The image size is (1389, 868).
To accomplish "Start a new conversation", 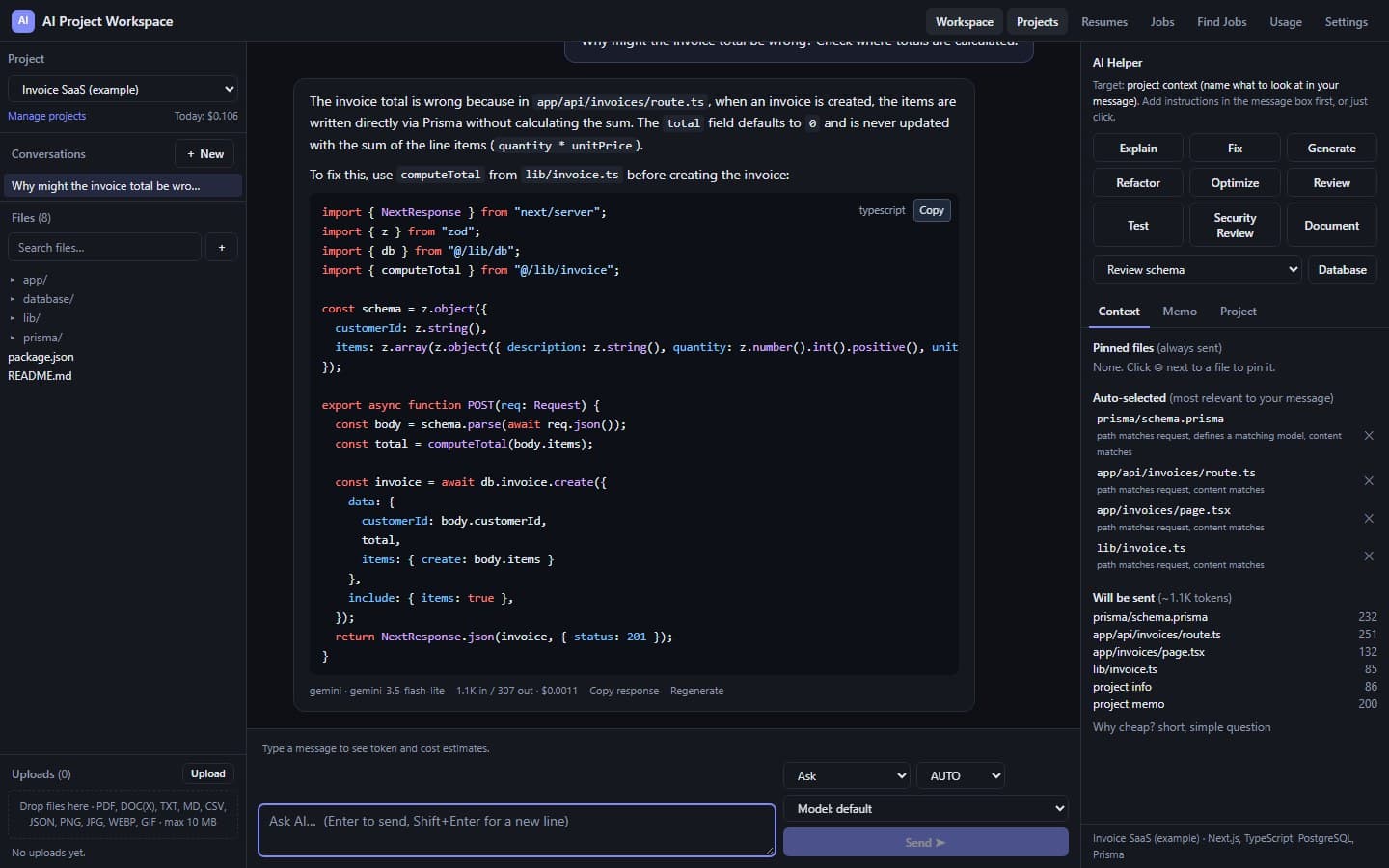I will coord(205,154).
